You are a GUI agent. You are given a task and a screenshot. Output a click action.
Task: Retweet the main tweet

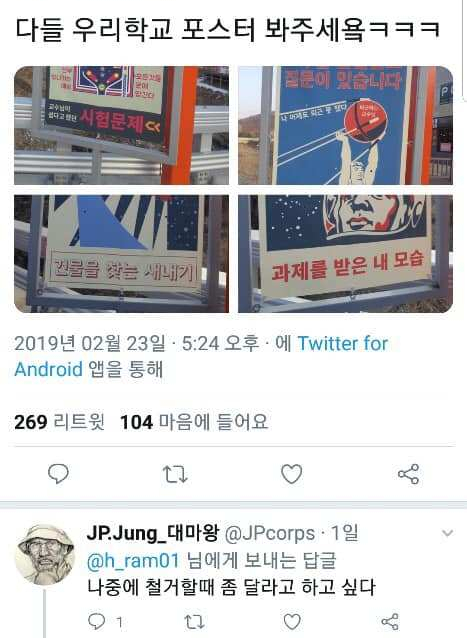(175, 474)
